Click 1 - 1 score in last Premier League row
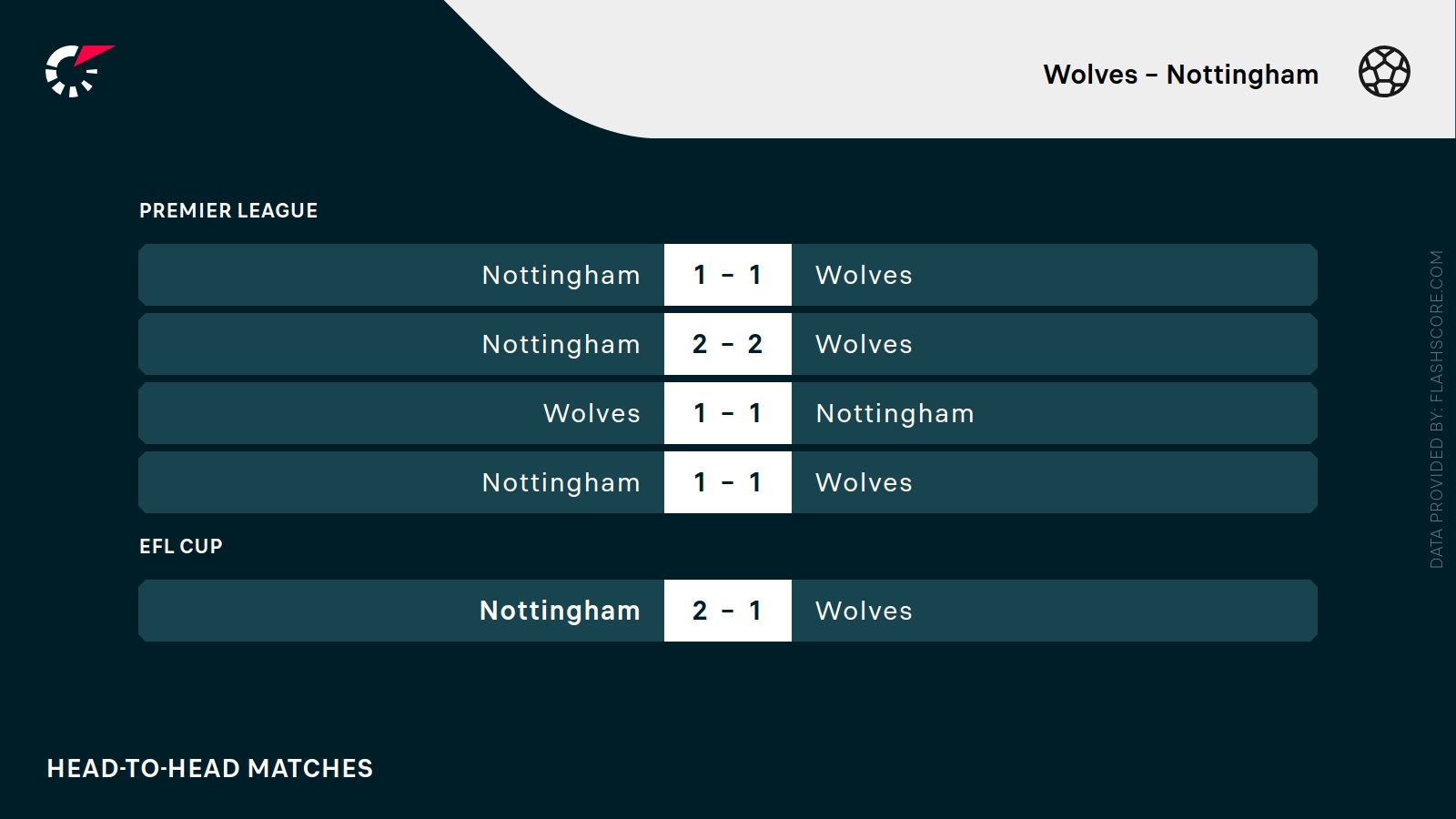 click(727, 482)
